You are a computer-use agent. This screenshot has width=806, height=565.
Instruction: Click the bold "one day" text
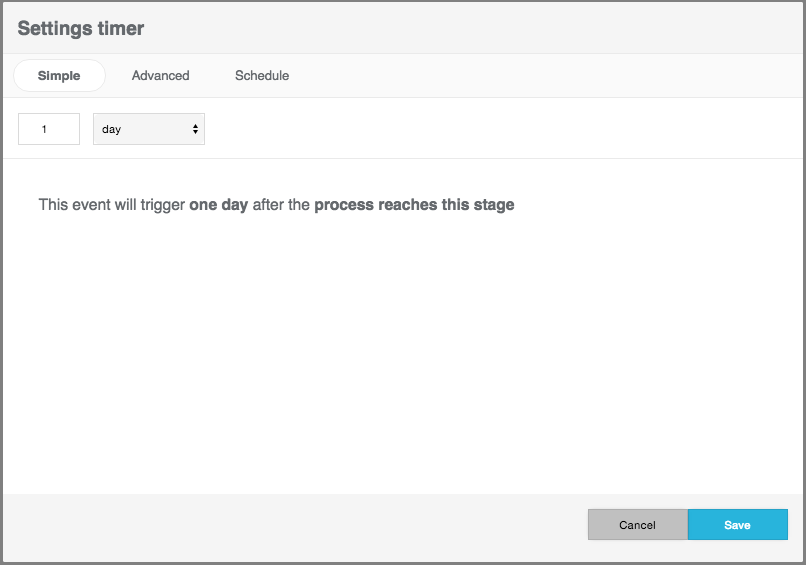[x=218, y=205]
